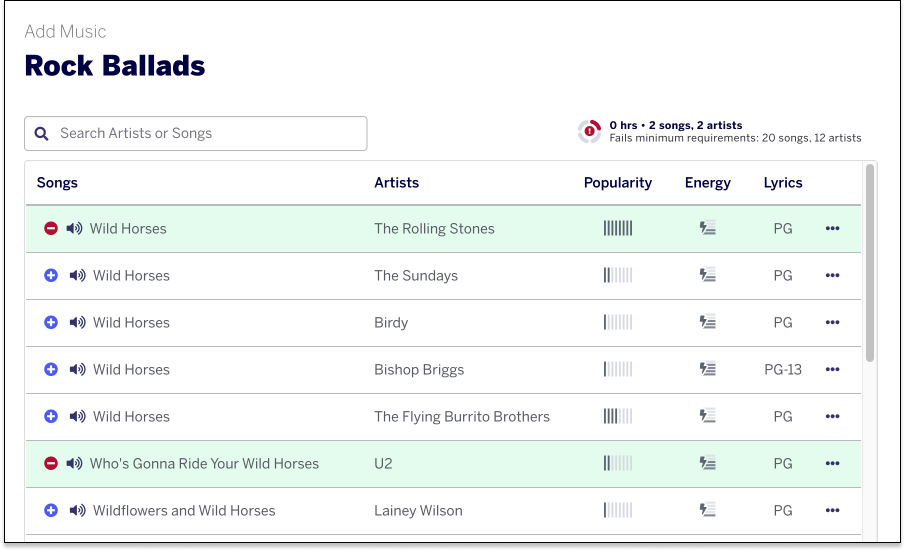Preview Lainey Wilson's song audio
Screen dimensions: 905x551
pos(77,511)
